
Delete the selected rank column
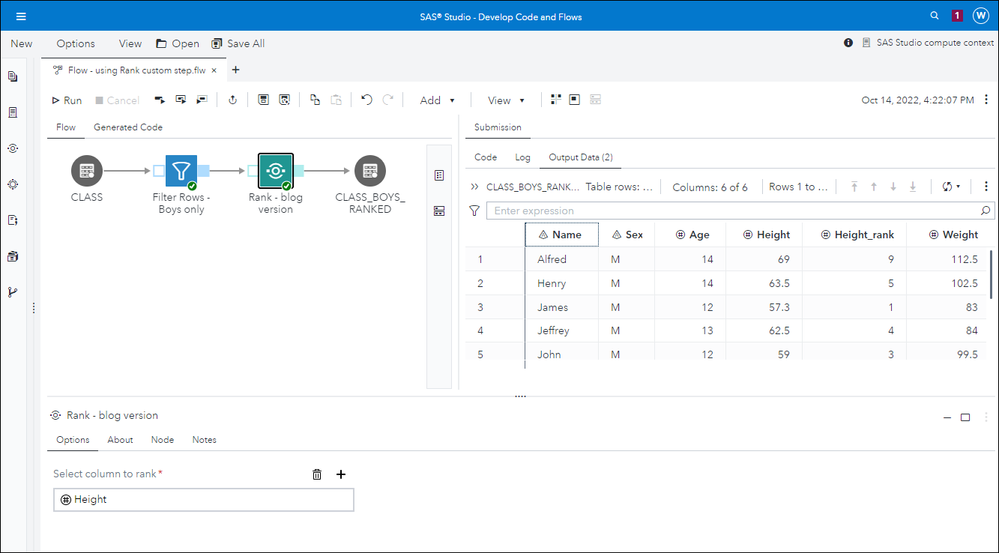(317, 474)
